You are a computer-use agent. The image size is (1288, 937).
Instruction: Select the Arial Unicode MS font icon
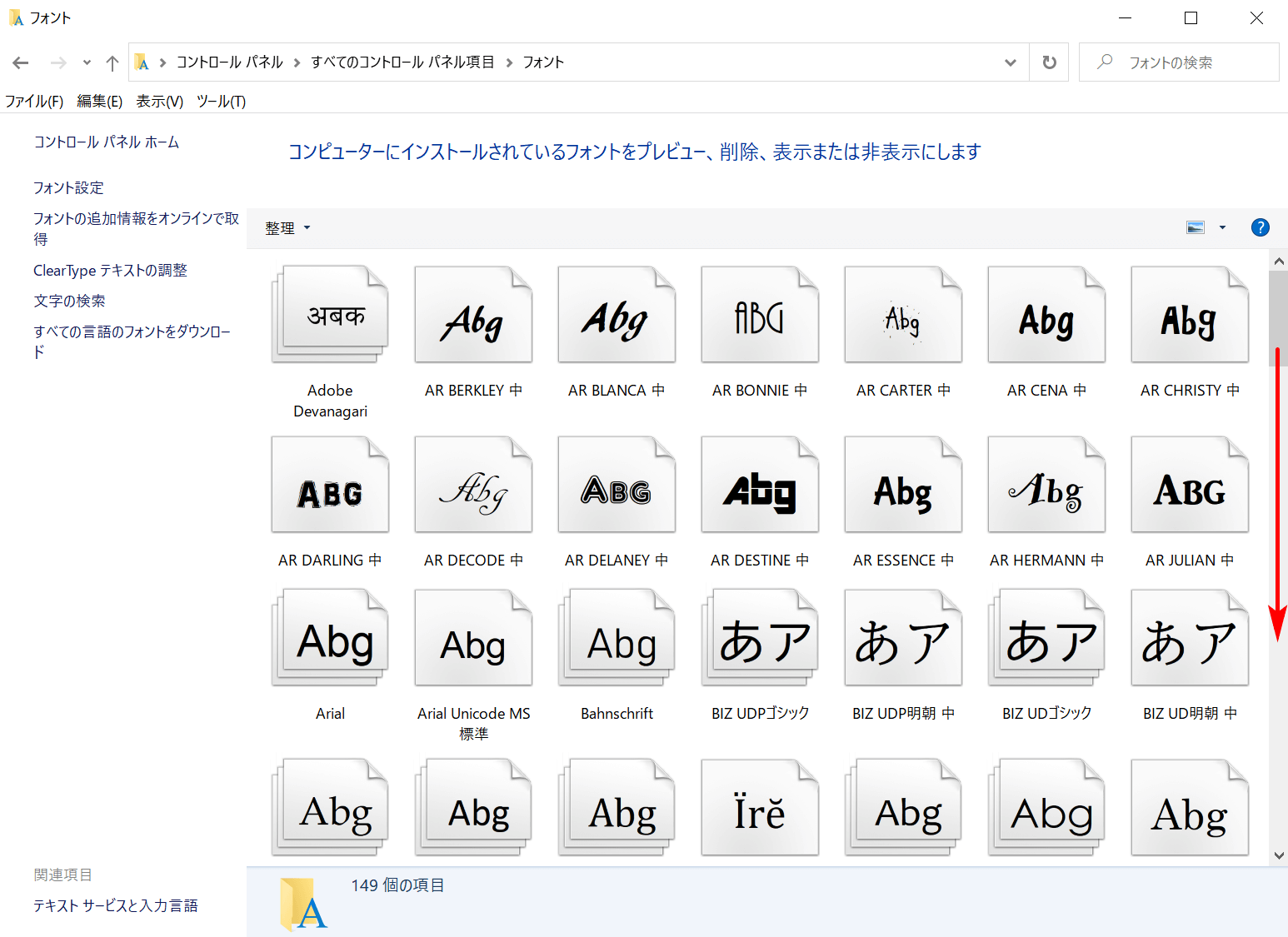473,637
